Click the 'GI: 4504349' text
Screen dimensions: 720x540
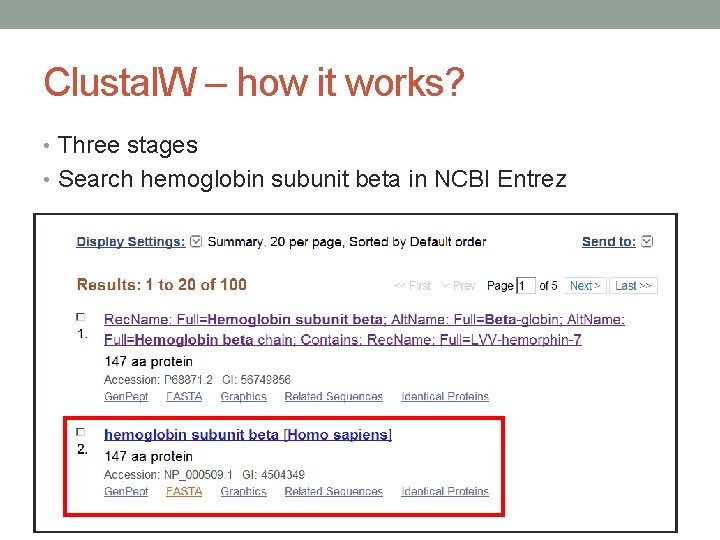pos(273,474)
